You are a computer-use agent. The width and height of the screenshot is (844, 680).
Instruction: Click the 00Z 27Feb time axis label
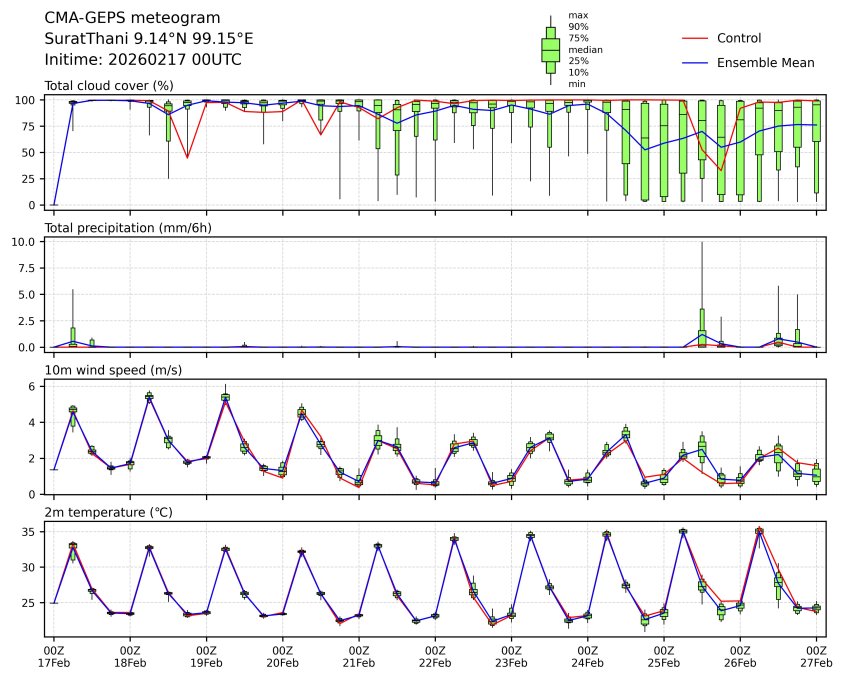[816, 655]
